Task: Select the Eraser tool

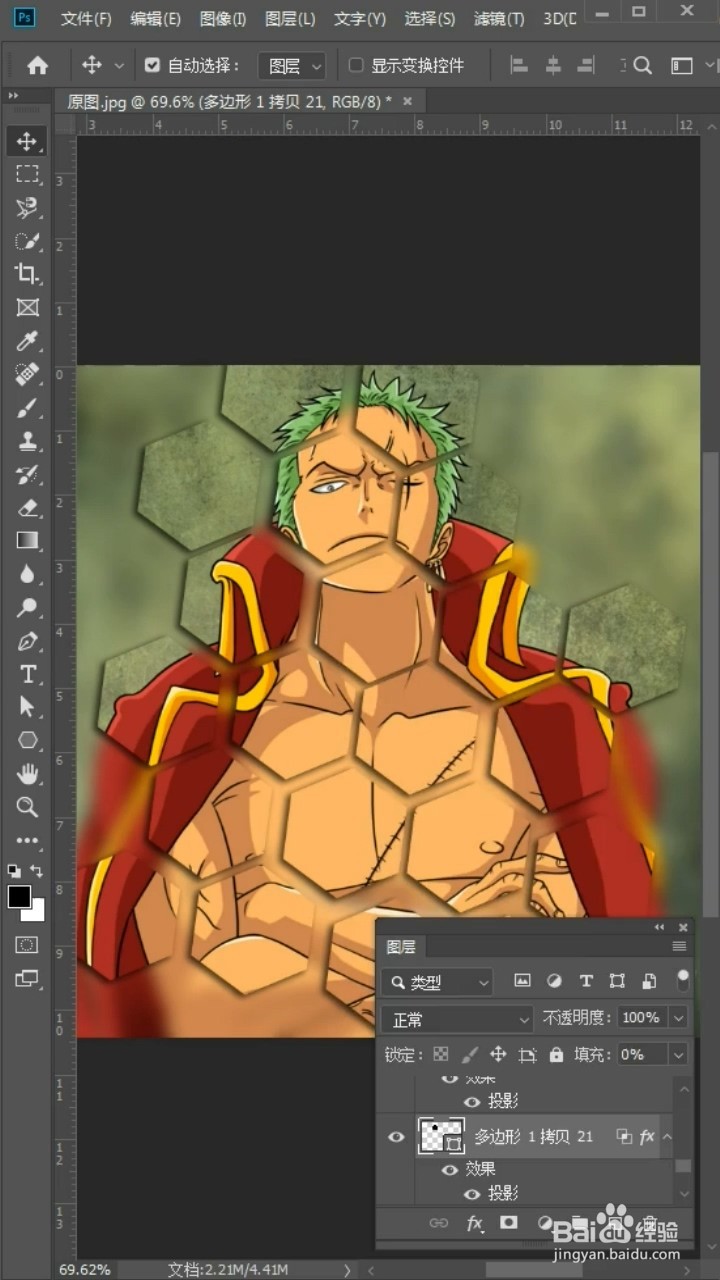Action: (27, 507)
